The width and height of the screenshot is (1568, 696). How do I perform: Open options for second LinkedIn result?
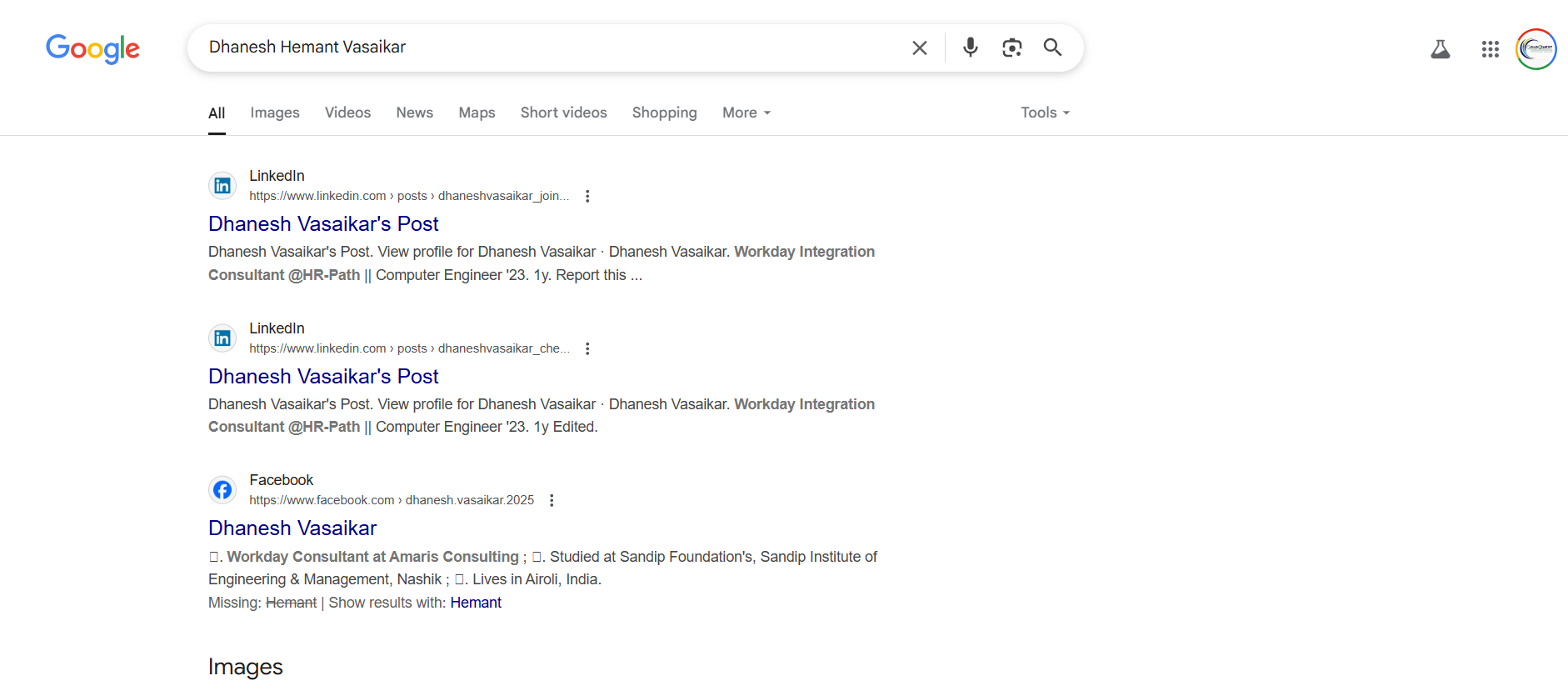coord(587,348)
